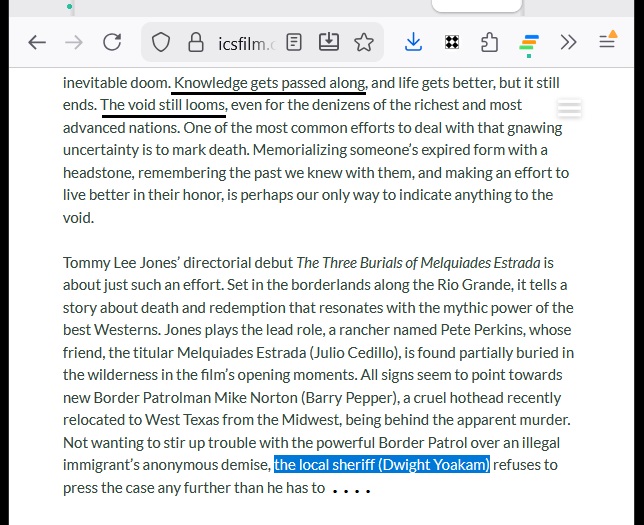Expand the trailing ellipsis after the paragraph
Viewport: 644px width, 525px height.
(x=351, y=491)
